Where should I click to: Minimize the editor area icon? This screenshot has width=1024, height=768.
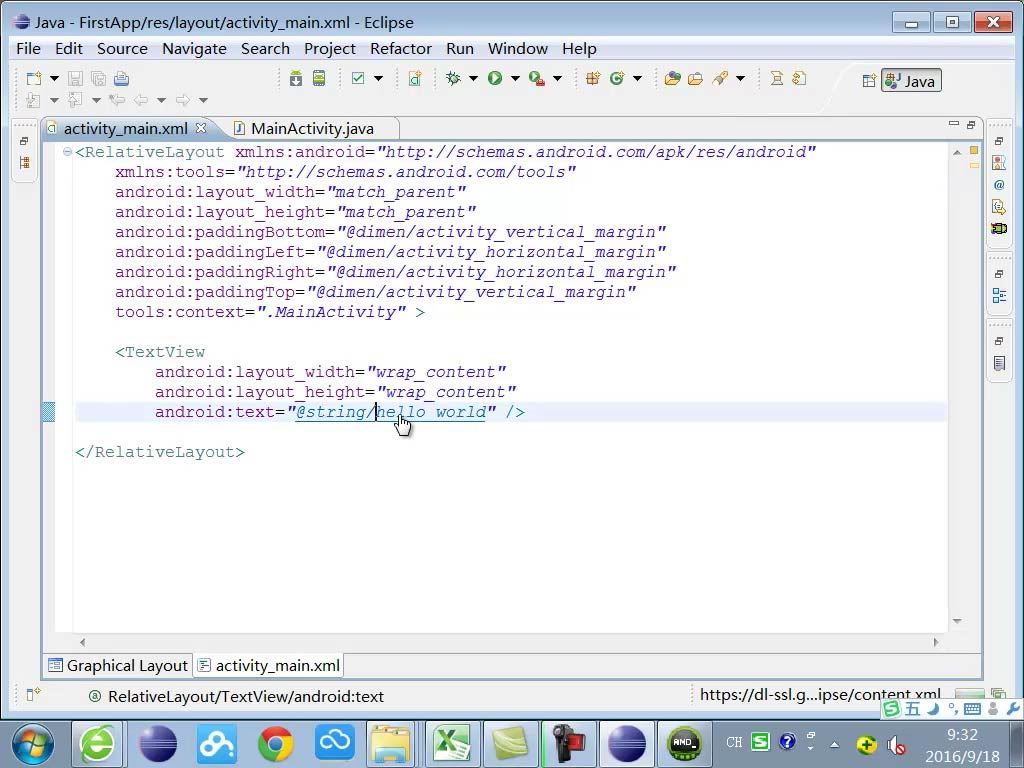tap(953, 123)
